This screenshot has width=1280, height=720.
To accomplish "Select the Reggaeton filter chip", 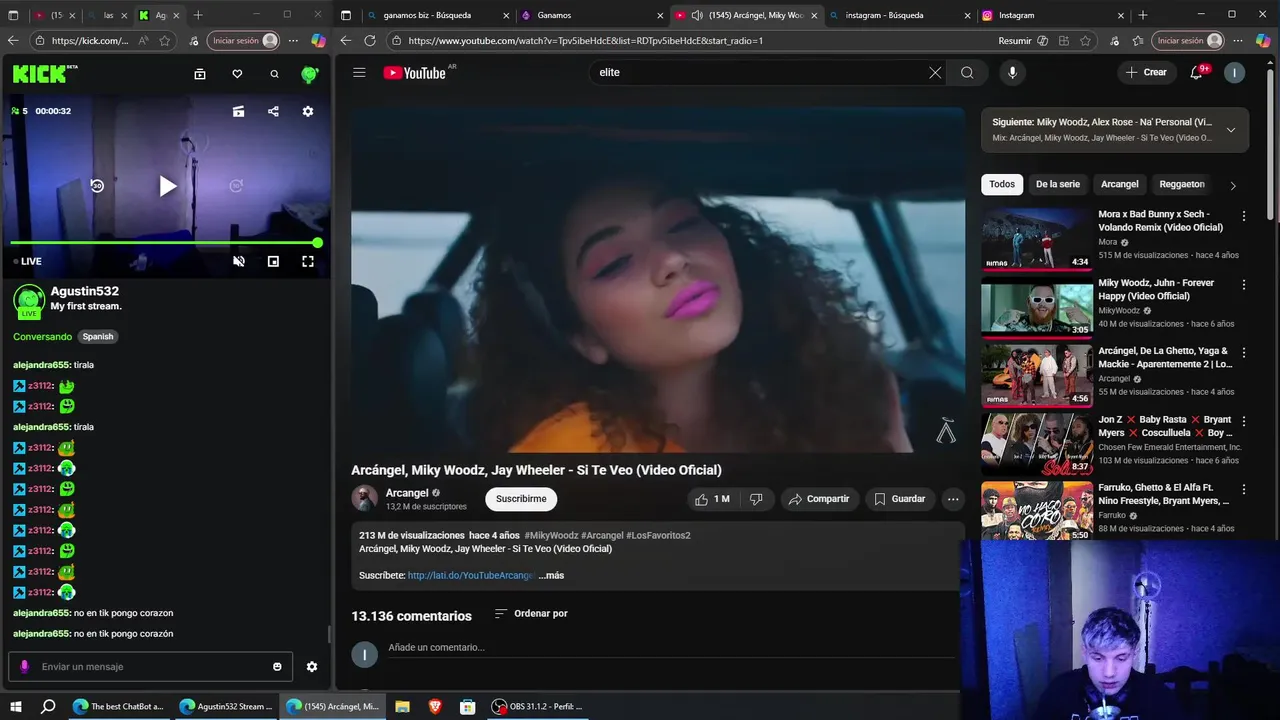I will (x=1182, y=184).
